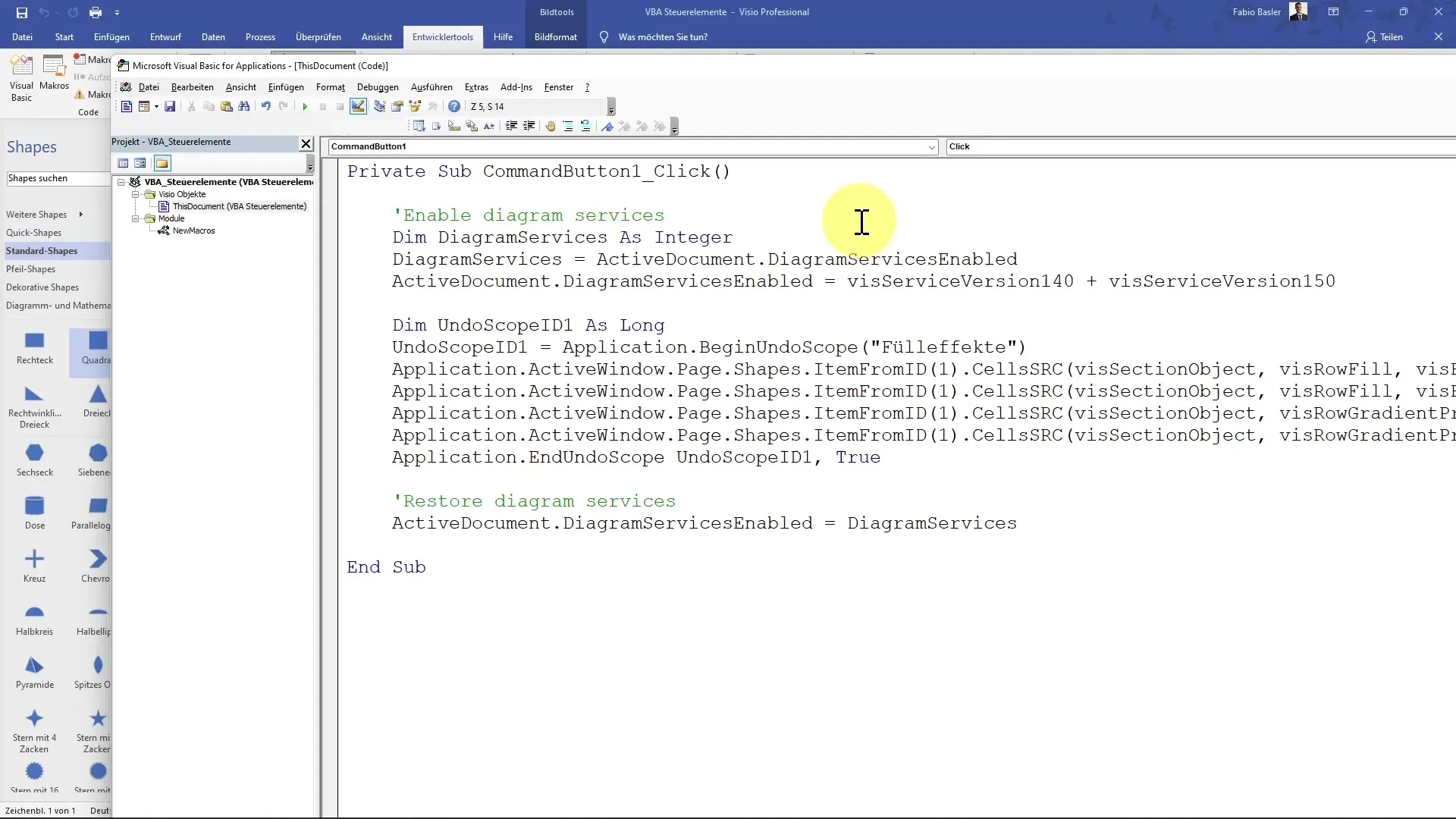Open the Properties window via toolbar icon
Image resolution: width=1456 pixels, height=819 pixels.
pos(397,106)
